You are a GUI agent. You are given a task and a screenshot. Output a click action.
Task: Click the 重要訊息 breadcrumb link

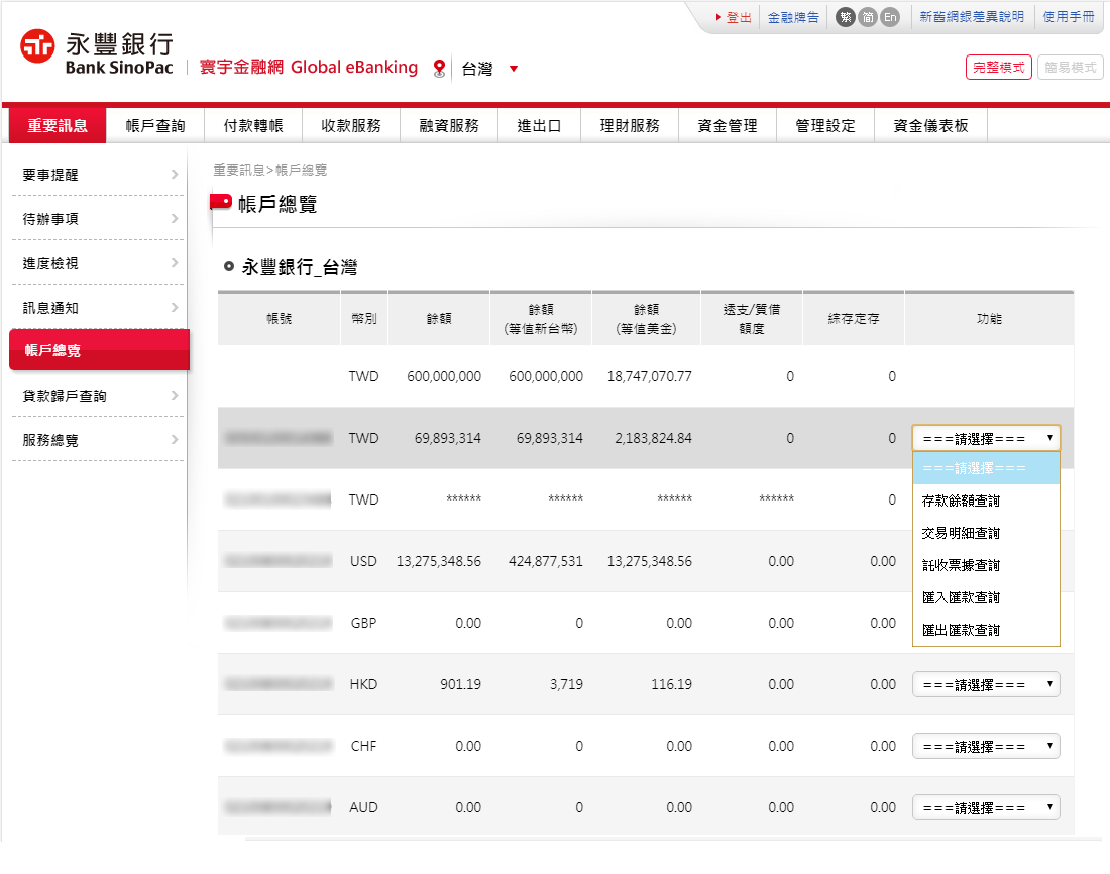click(239, 170)
